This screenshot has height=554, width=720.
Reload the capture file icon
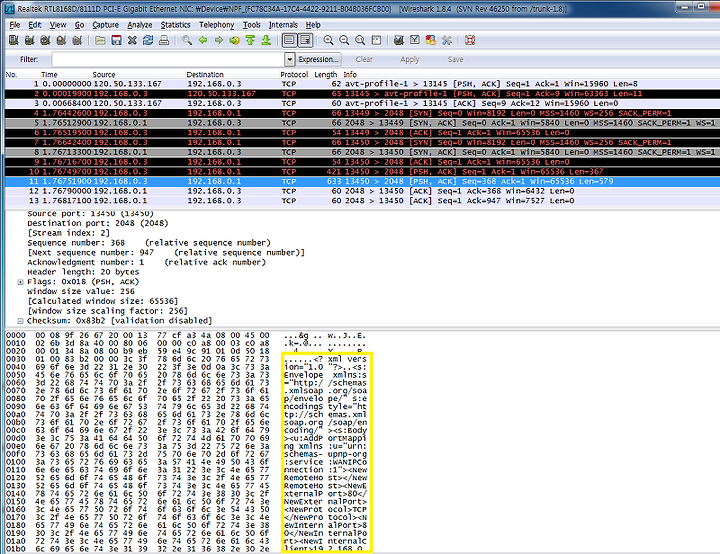[148, 40]
